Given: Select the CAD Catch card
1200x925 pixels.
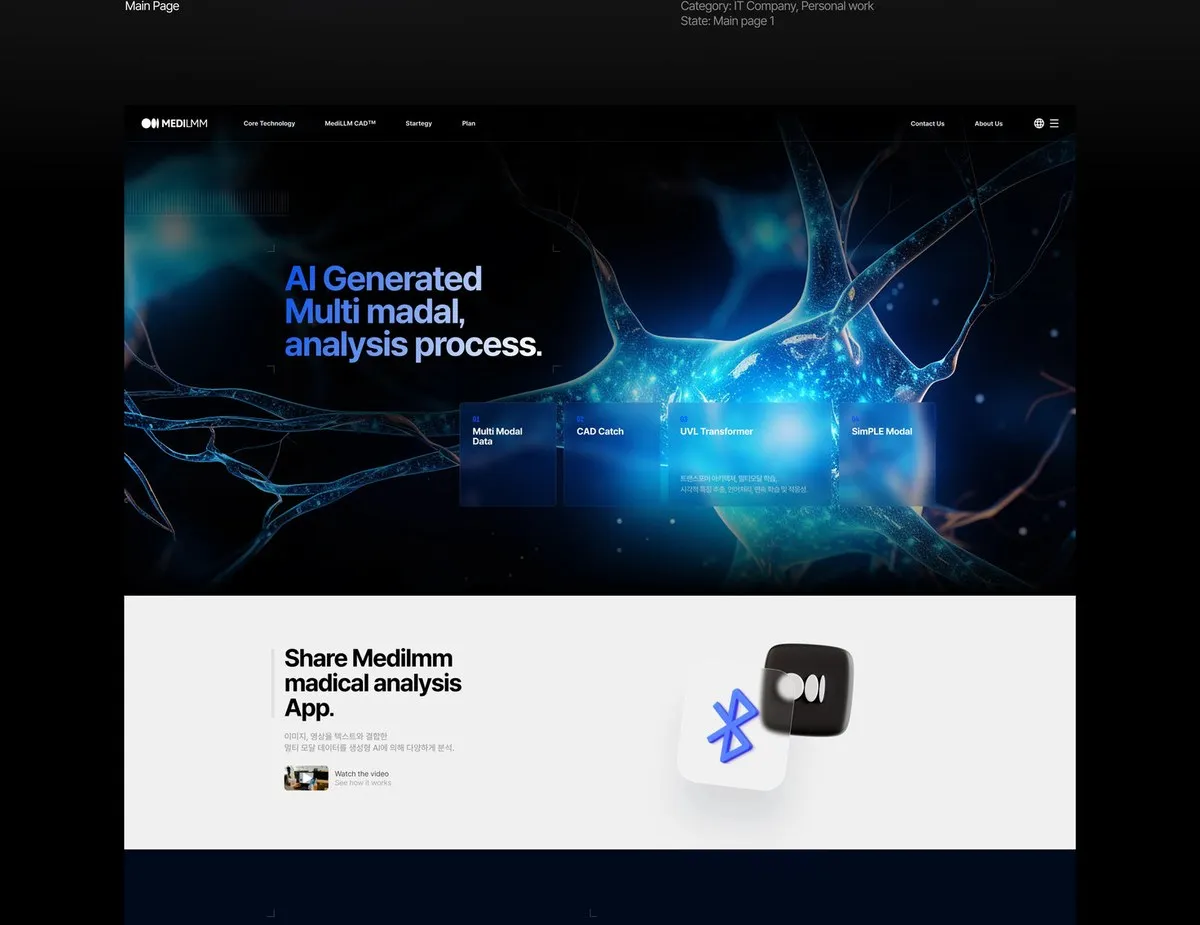Looking at the screenshot, I should click(612, 454).
